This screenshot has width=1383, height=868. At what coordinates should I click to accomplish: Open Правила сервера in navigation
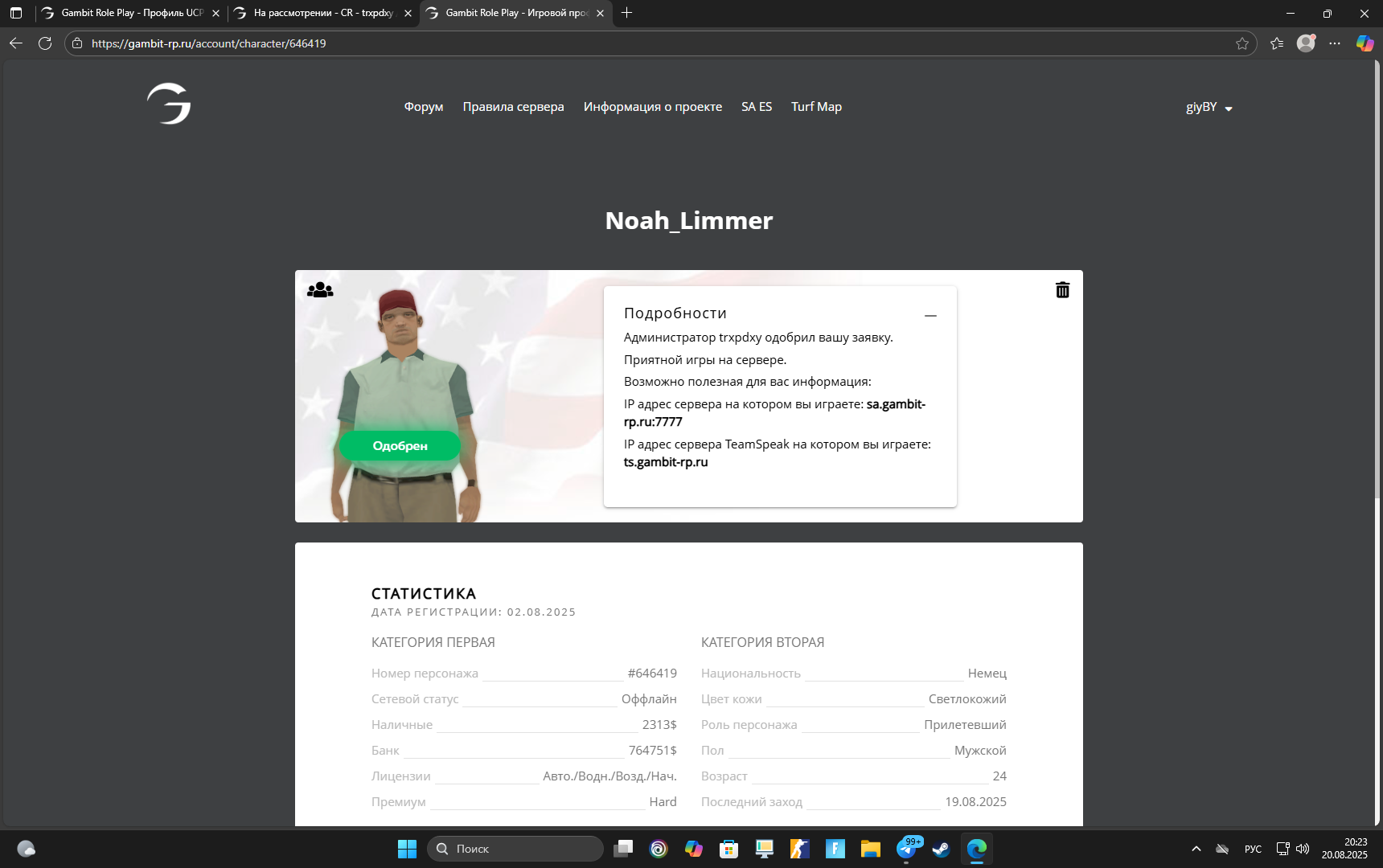[513, 107]
